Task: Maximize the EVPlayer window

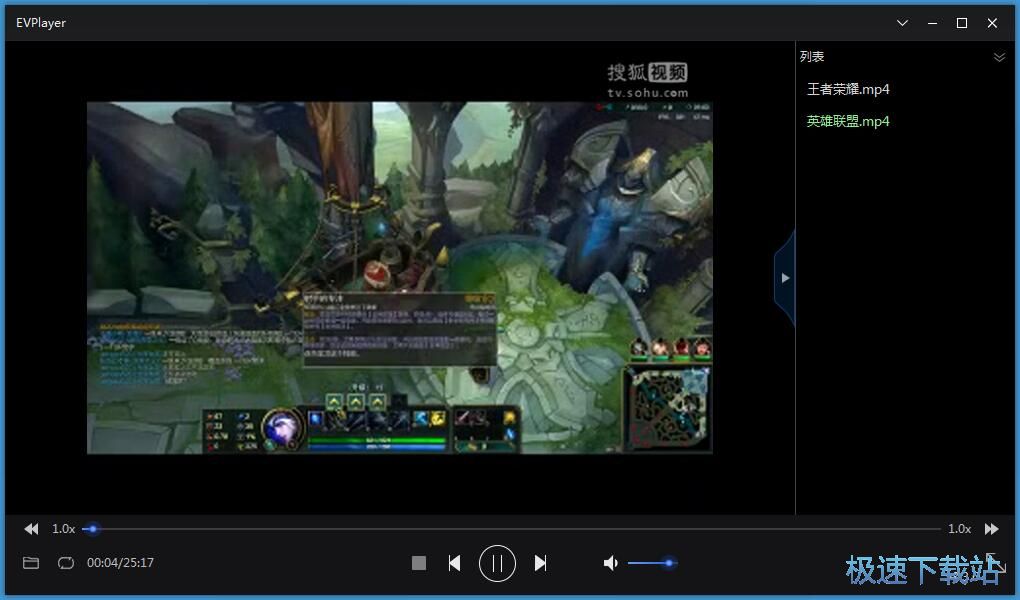Action: point(962,23)
